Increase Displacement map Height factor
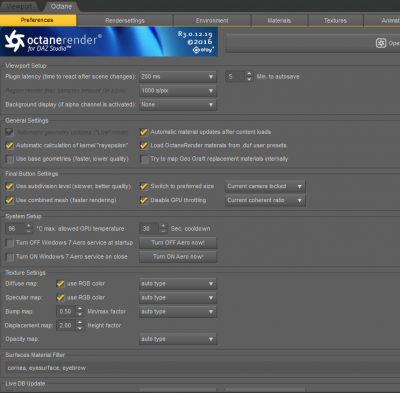This screenshot has height=393, width=400. [x=80, y=323]
